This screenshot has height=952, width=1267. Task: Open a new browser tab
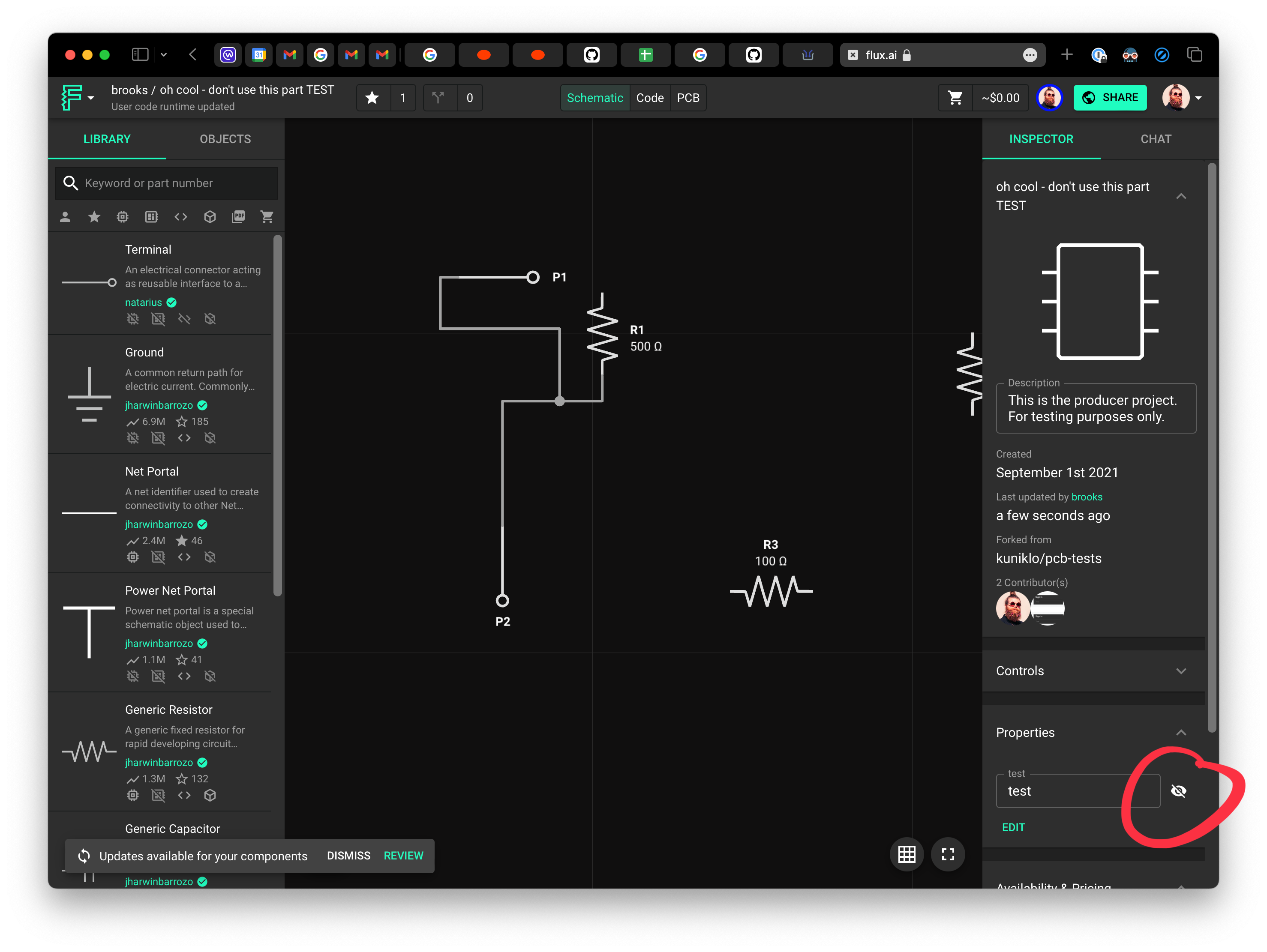point(1066,54)
